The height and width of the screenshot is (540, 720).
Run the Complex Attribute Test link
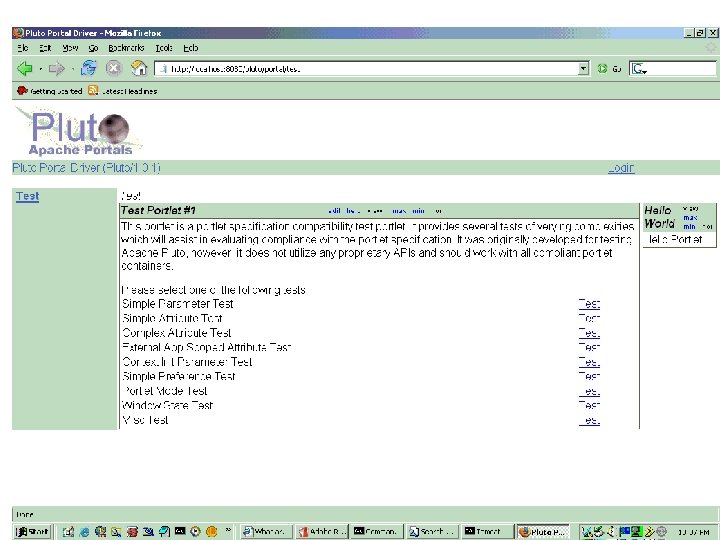click(x=589, y=333)
